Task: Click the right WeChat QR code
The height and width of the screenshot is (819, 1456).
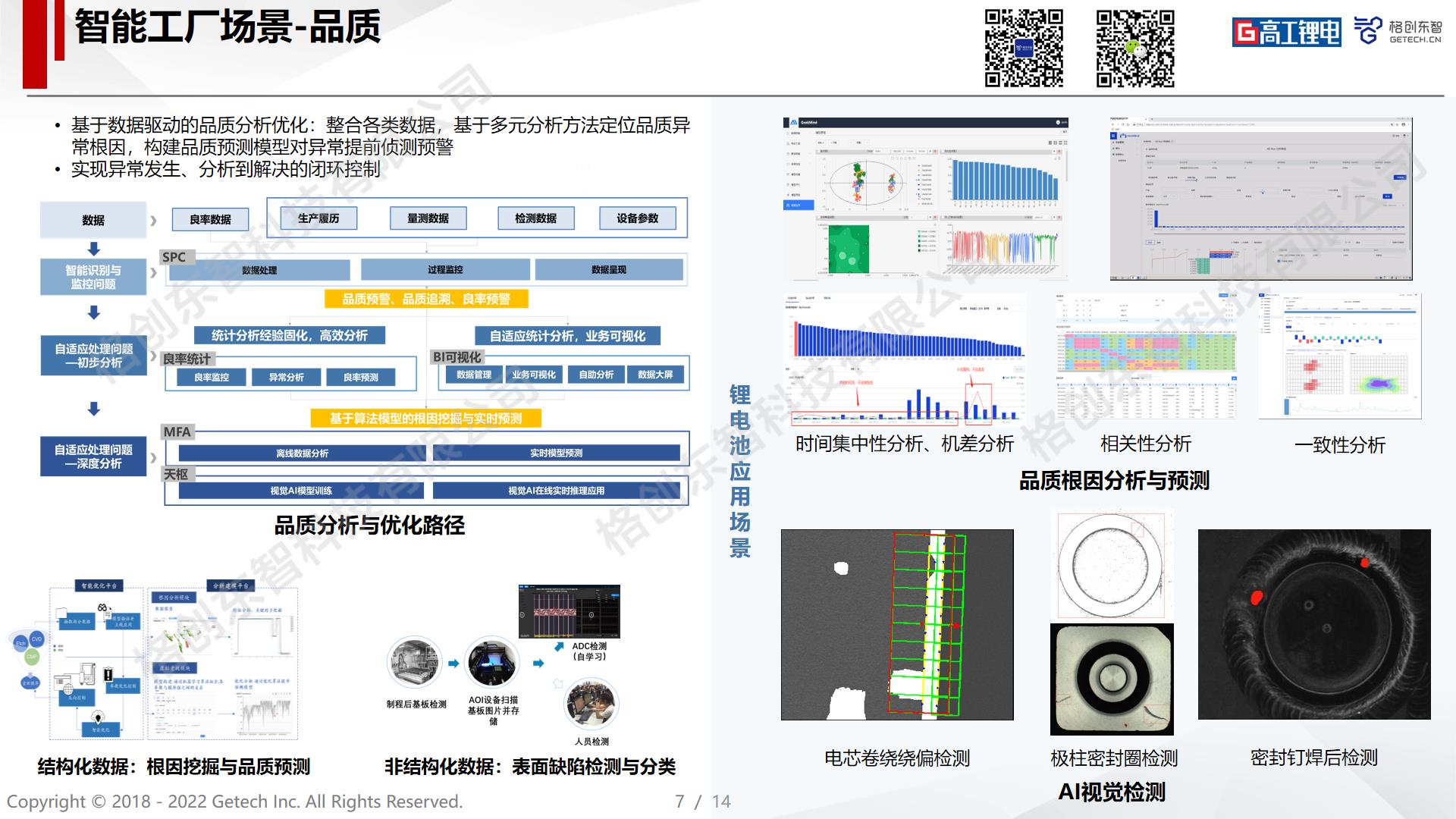Action: (x=1135, y=49)
